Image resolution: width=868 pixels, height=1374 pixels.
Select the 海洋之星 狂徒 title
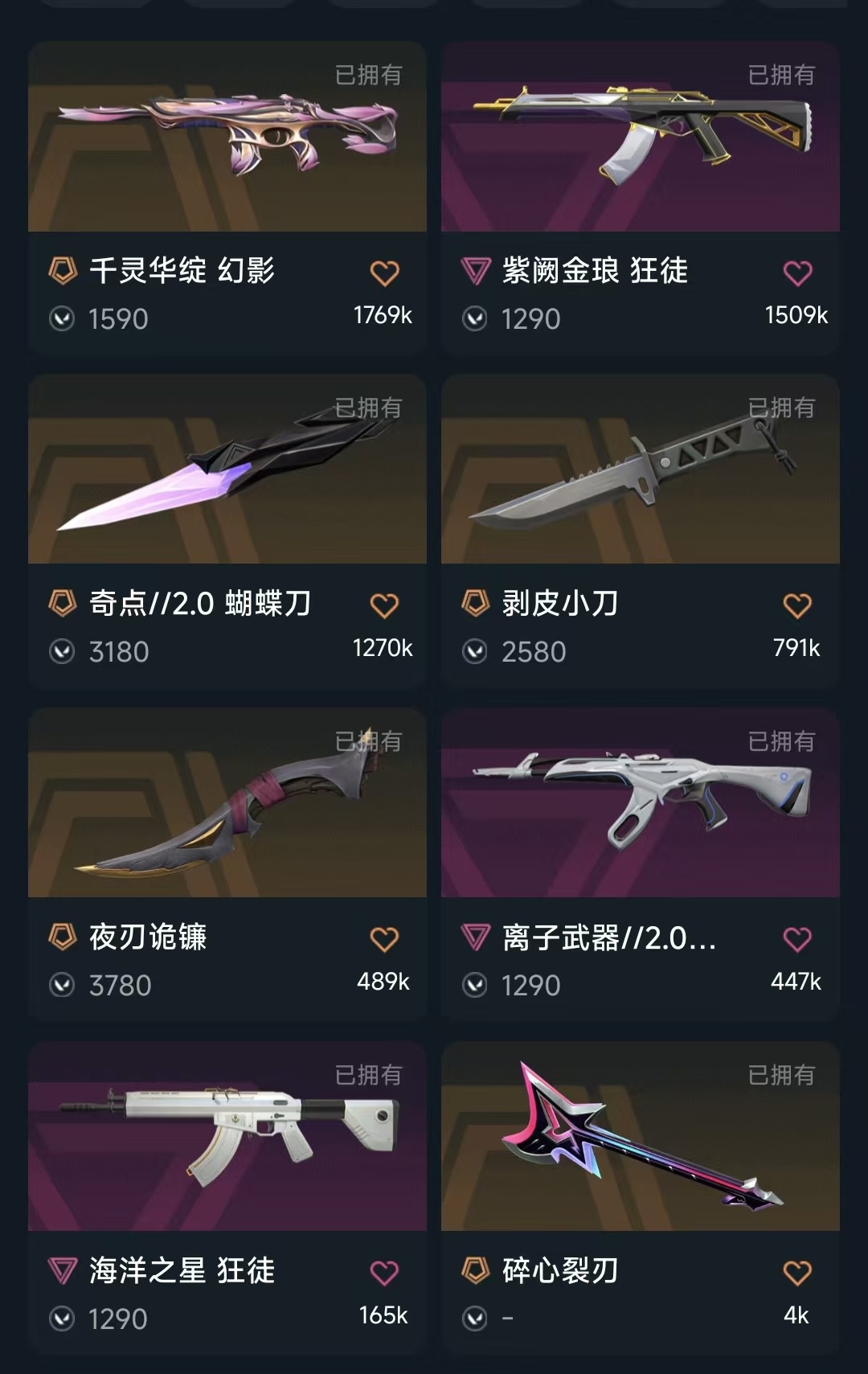[182, 1271]
